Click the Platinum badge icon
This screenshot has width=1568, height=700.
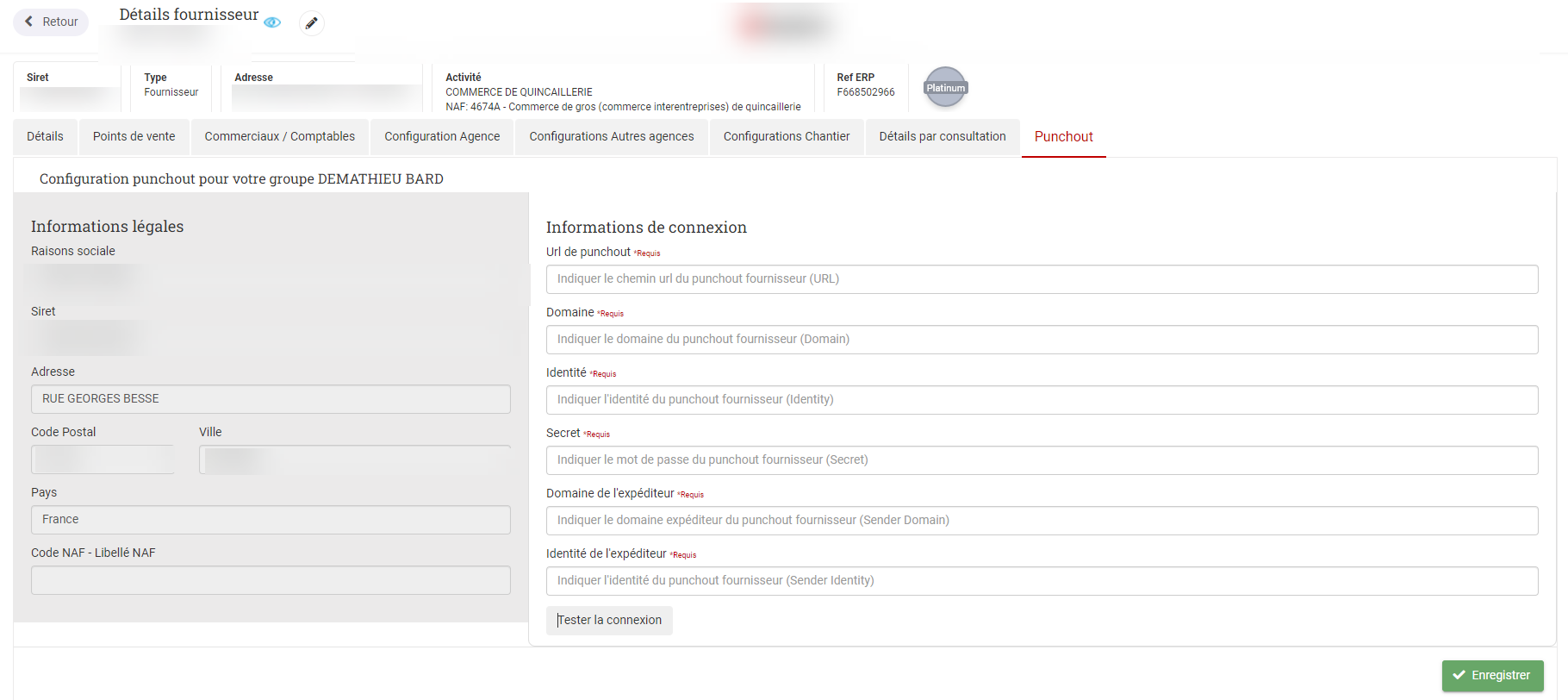pos(945,88)
